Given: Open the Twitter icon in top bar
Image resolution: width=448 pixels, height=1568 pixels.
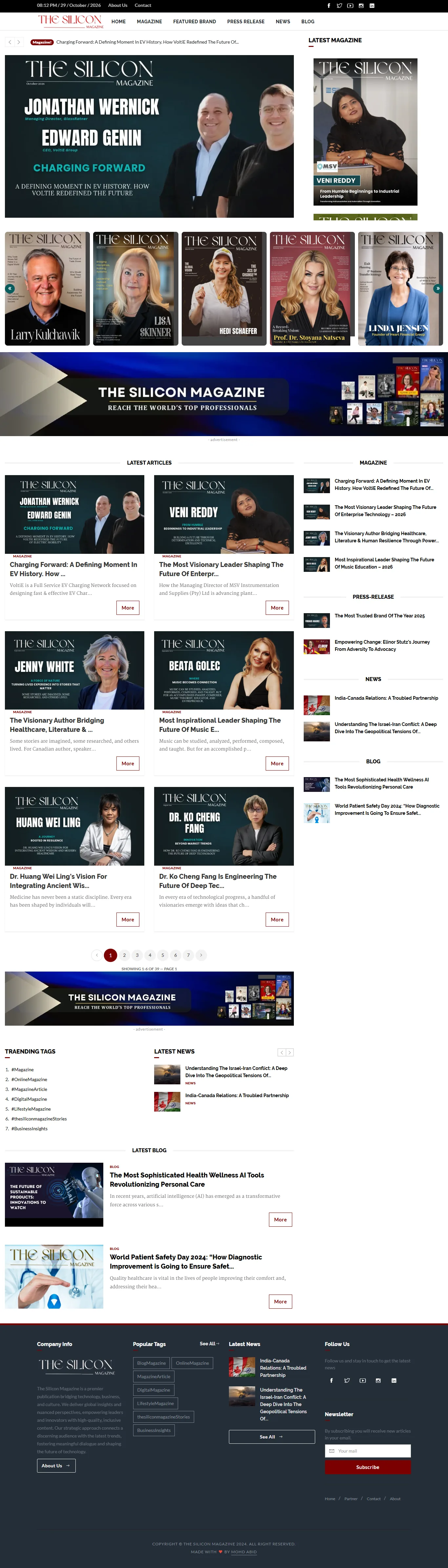Looking at the screenshot, I should coord(339,6).
